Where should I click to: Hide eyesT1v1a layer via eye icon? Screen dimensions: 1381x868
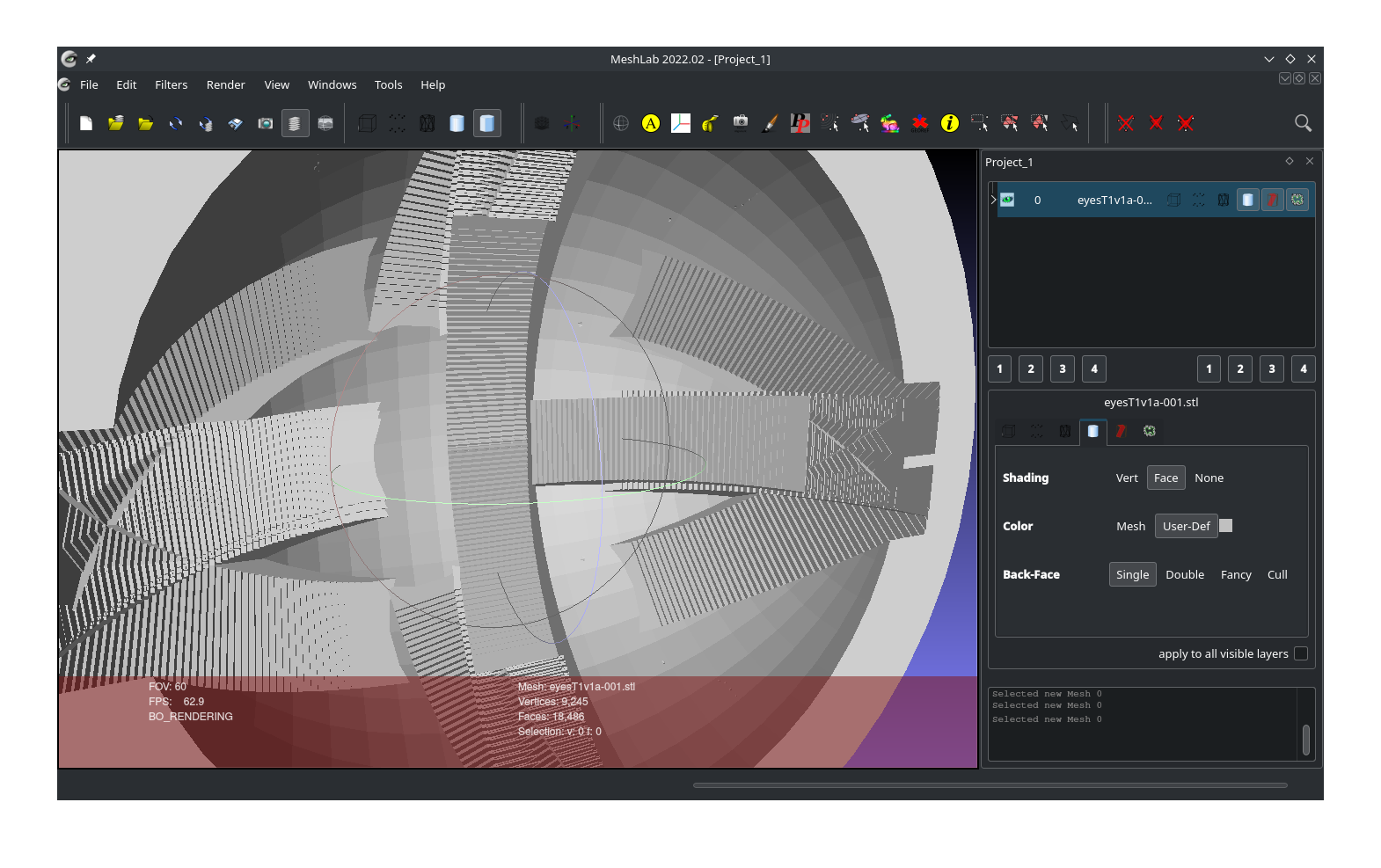(1007, 200)
